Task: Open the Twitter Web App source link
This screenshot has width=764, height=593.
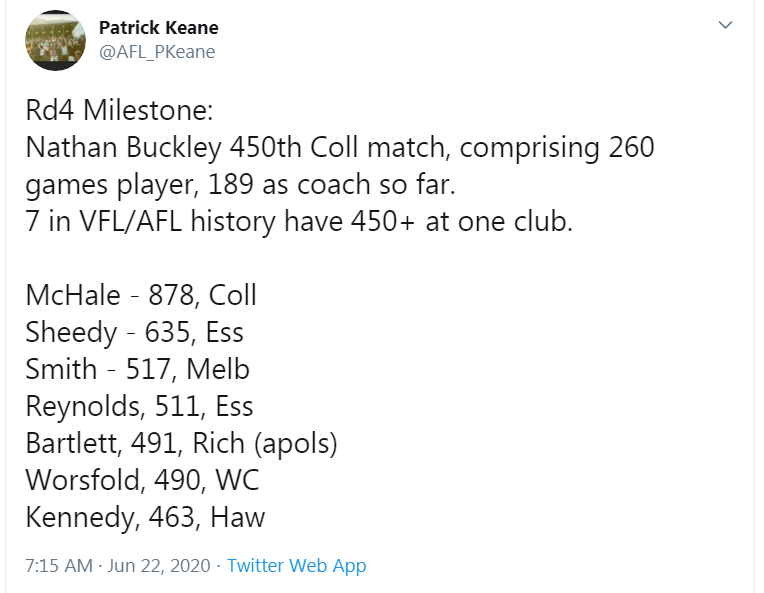Action: (x=296, y=566)
